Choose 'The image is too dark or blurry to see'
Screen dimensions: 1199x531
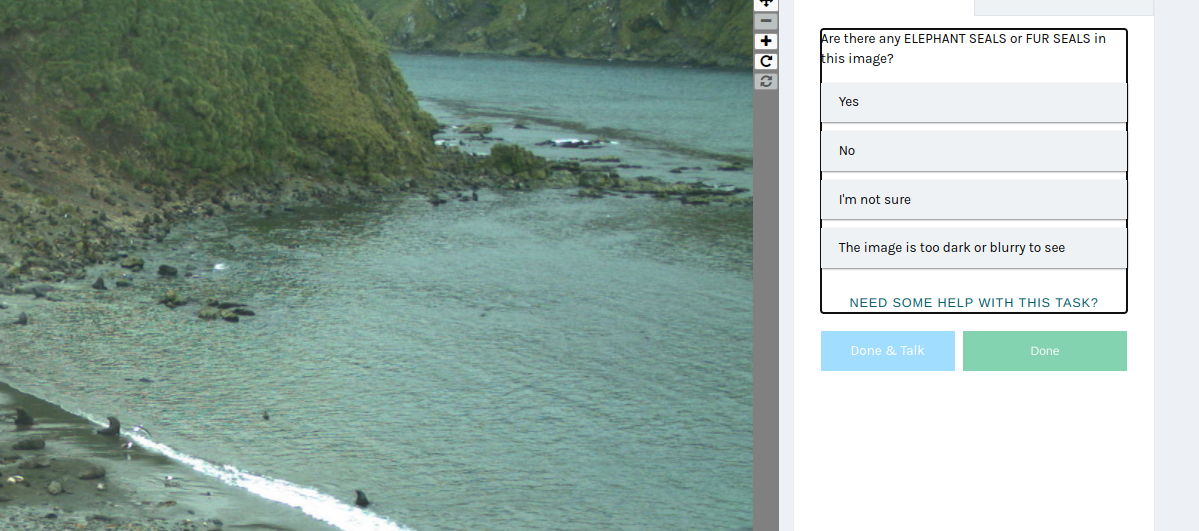(x=973, y=248)
